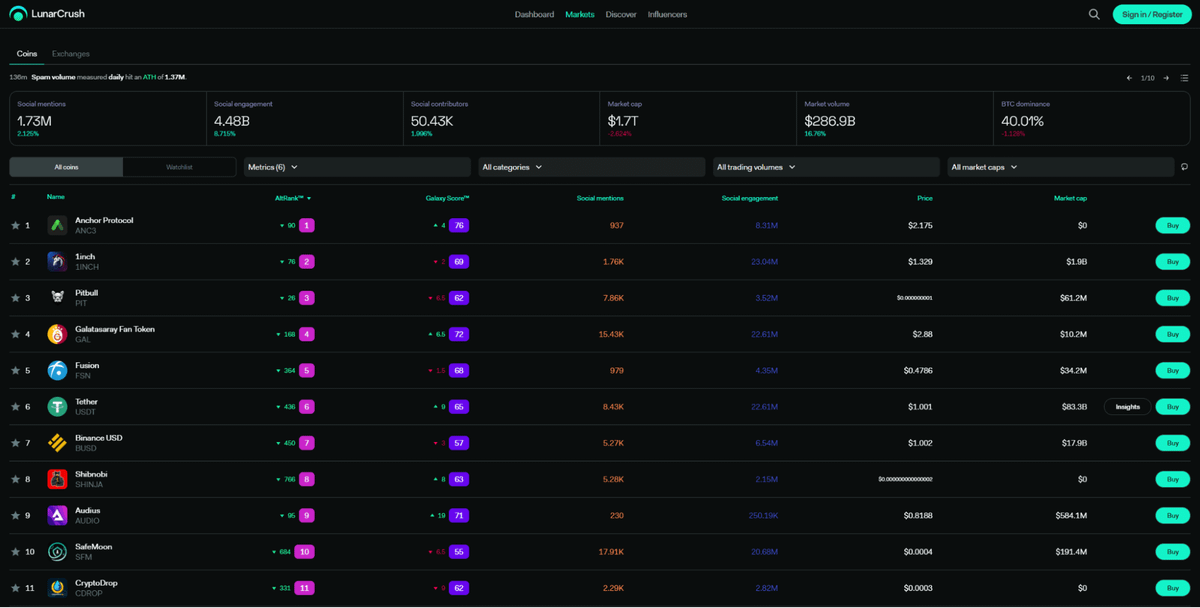The width and height of the screenshot is (1200, 608).
Task: Click the Tether coin logo
Action: [57, 407]
